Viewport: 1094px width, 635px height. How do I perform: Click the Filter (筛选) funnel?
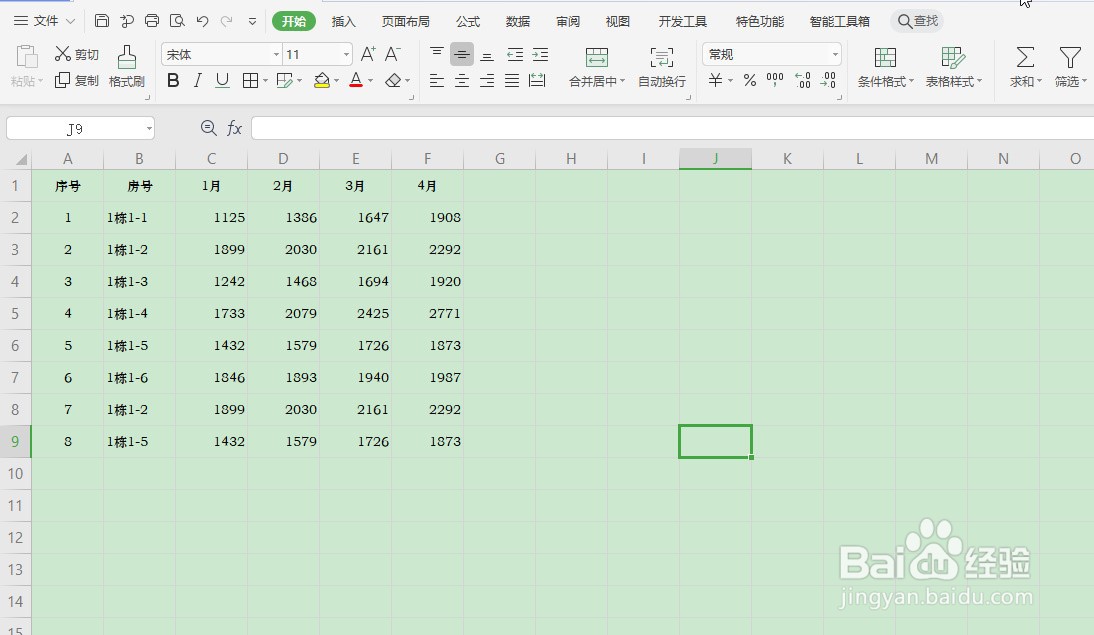pyautogui.click(x=1070, y=67)
